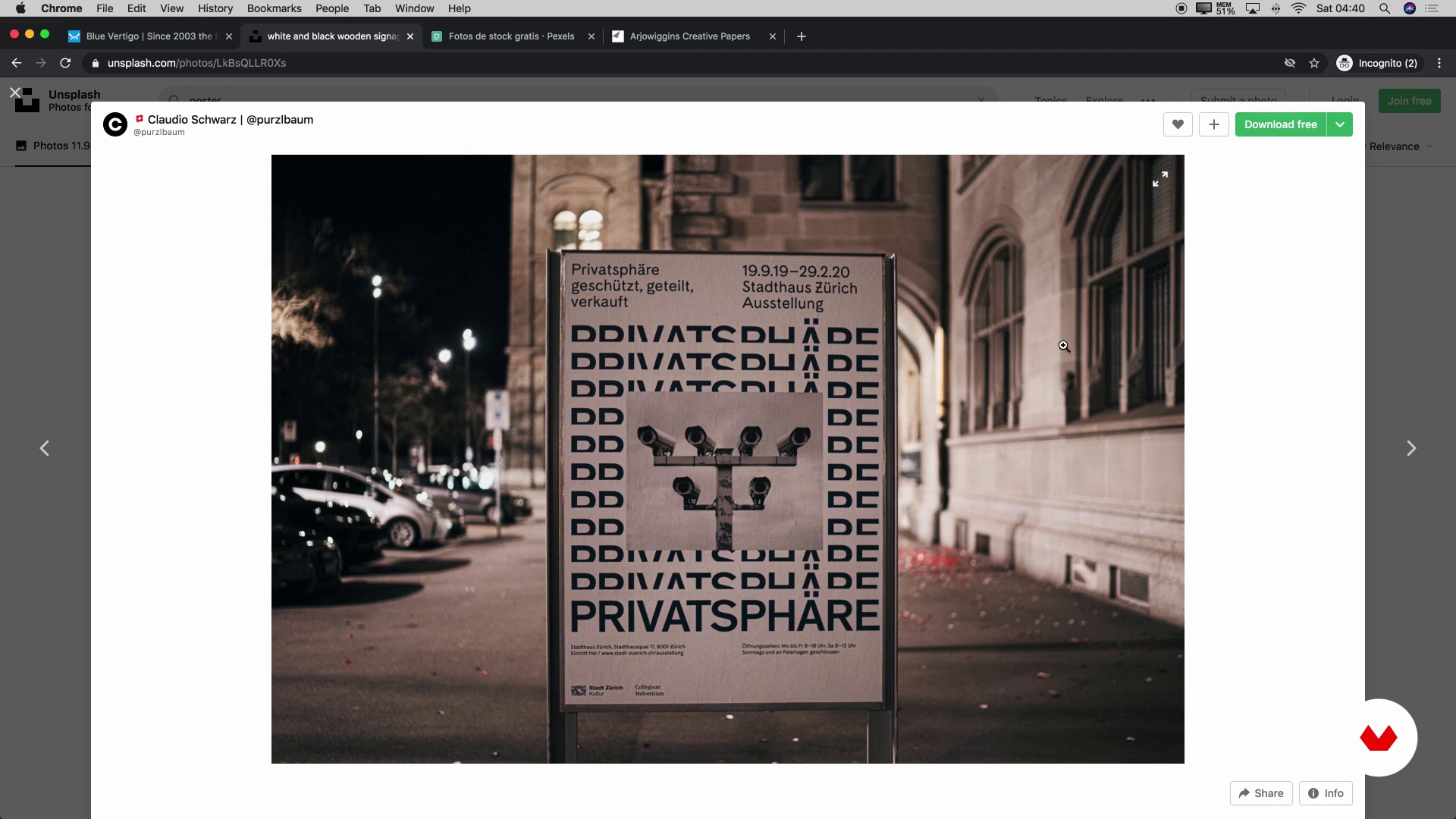Click the Join free button

click(1409, 101)
